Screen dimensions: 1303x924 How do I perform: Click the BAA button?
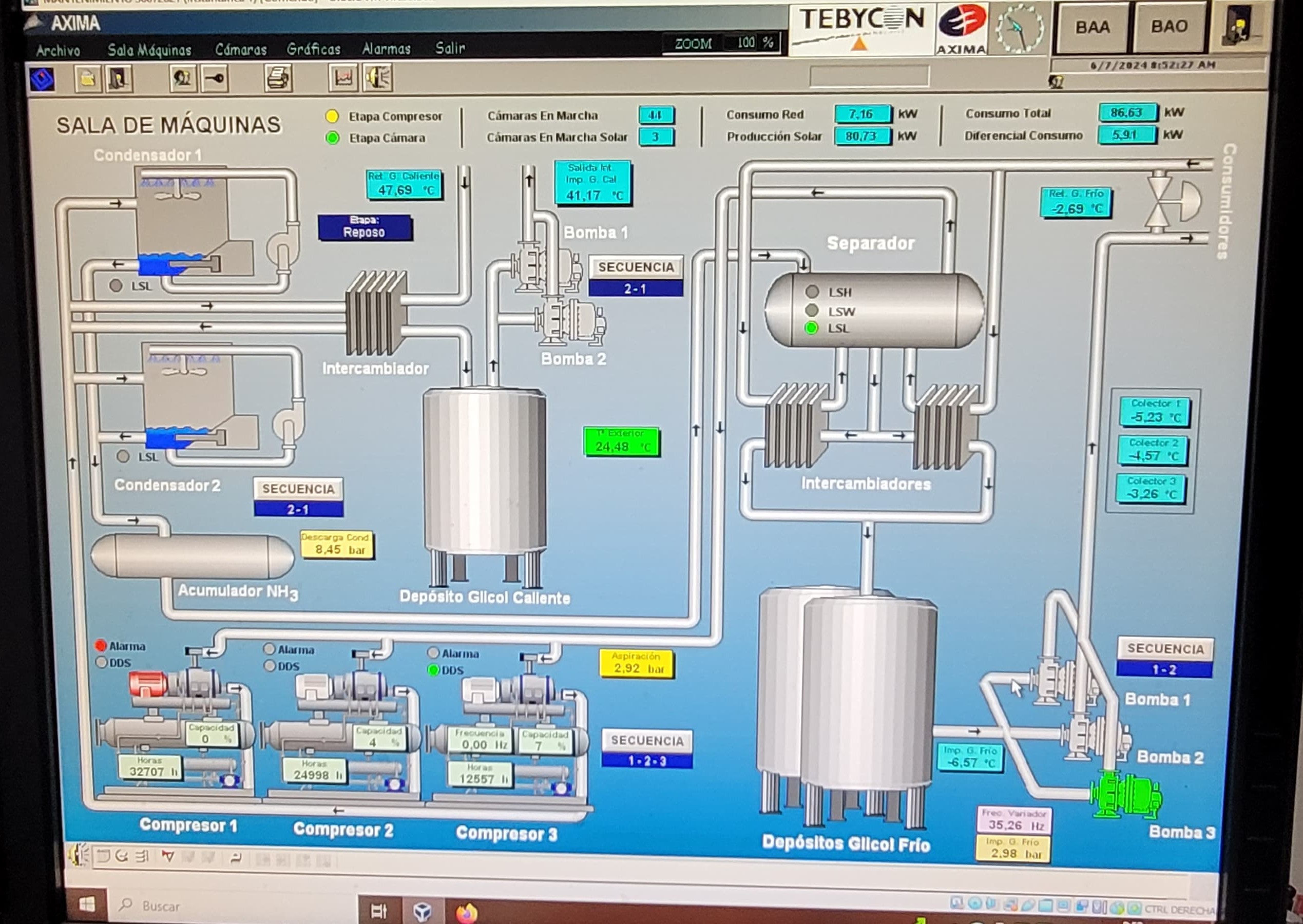(1092, 27)
